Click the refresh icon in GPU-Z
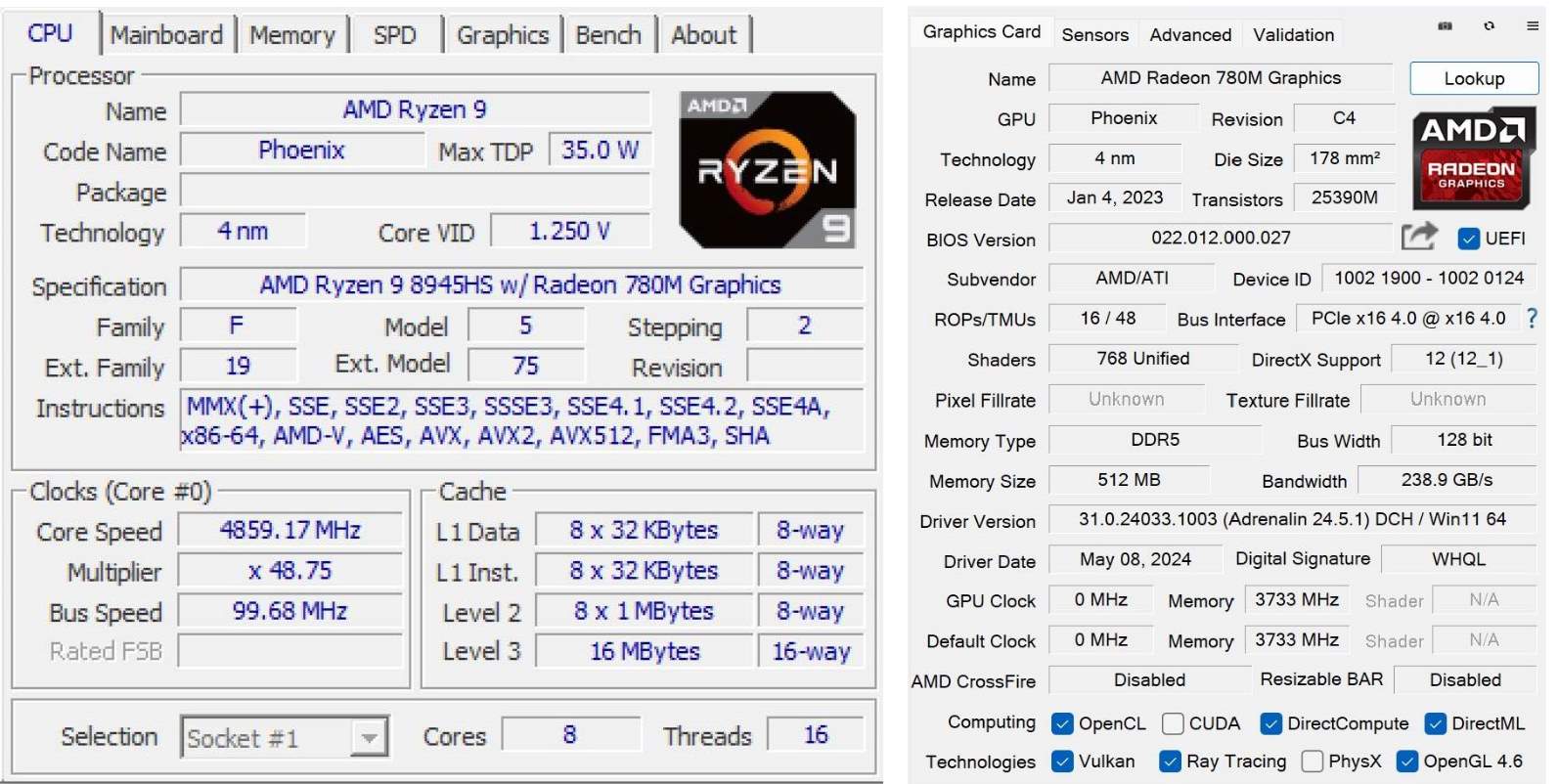The height and width of the screenshot is (784, 1559). coord(1489,26)
